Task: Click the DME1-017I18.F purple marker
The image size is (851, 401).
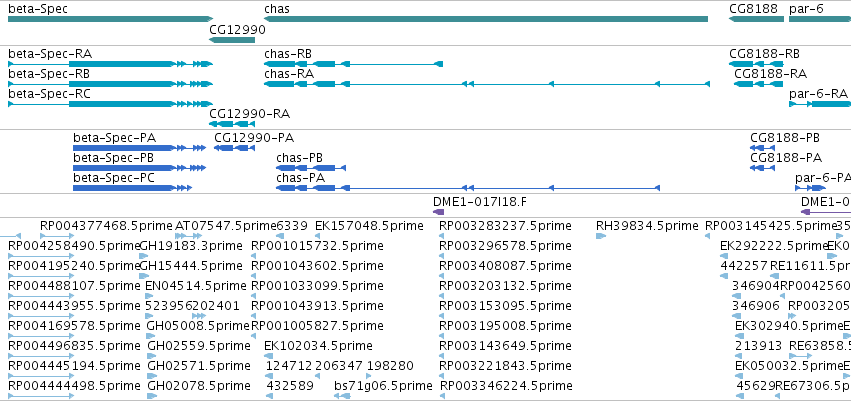Action: (x=438, y=212)
